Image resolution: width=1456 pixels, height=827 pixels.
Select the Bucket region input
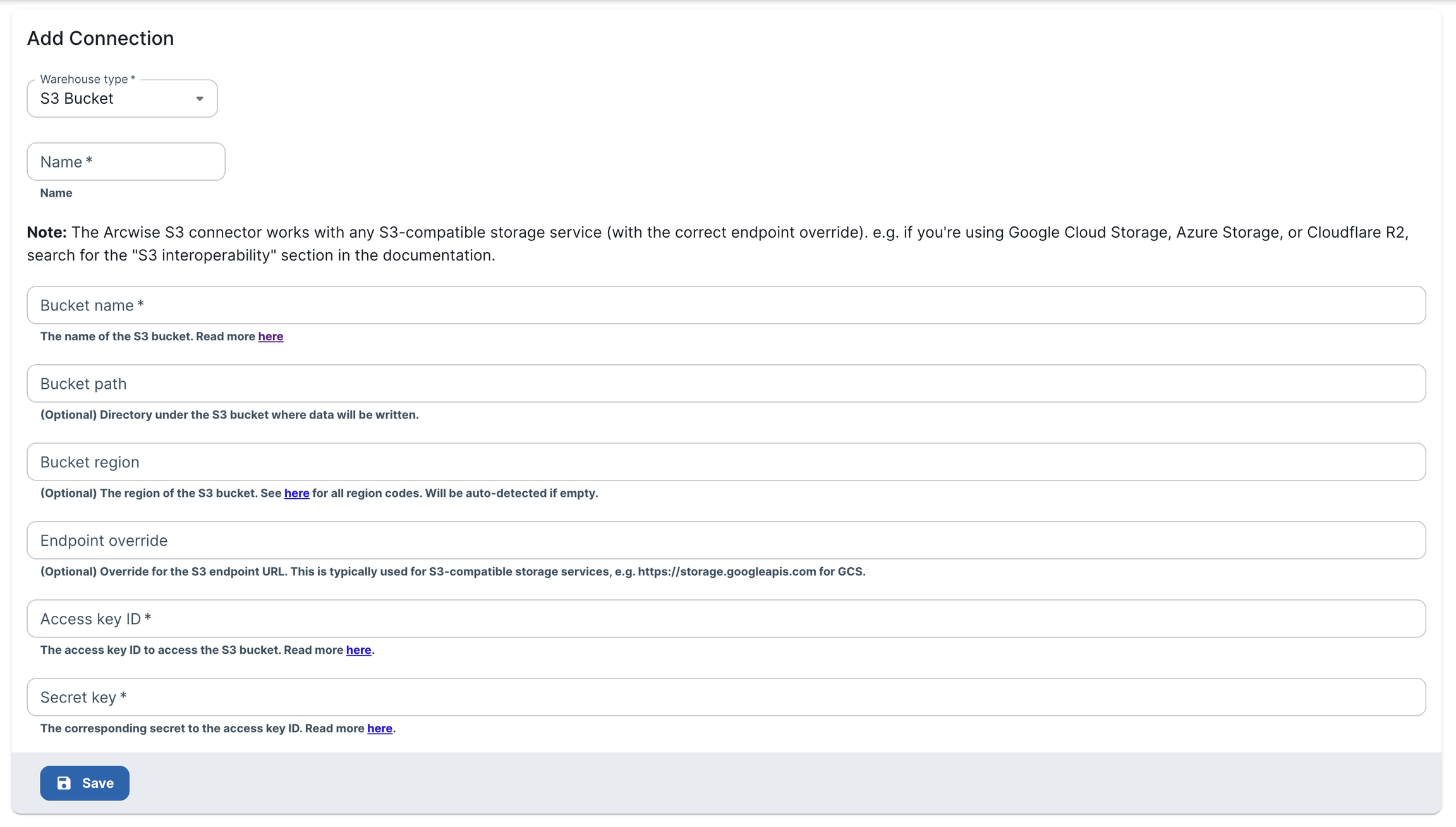pyautogui.click(x=725, y=462)
